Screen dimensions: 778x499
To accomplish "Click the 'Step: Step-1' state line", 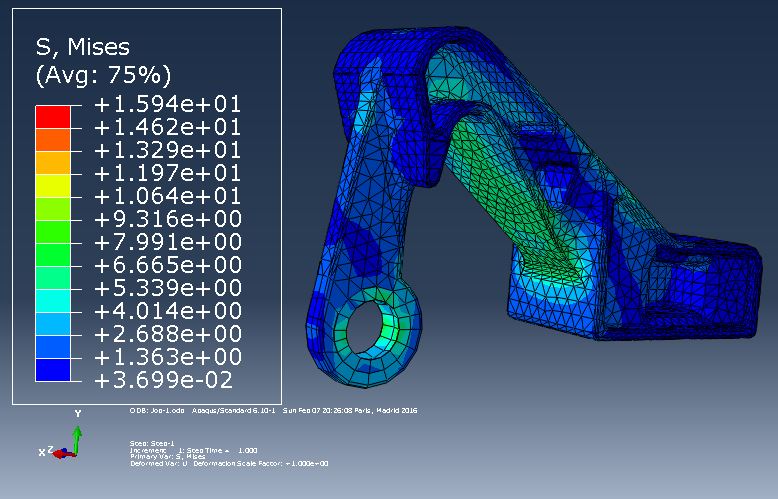I will [x=152, y=443].
